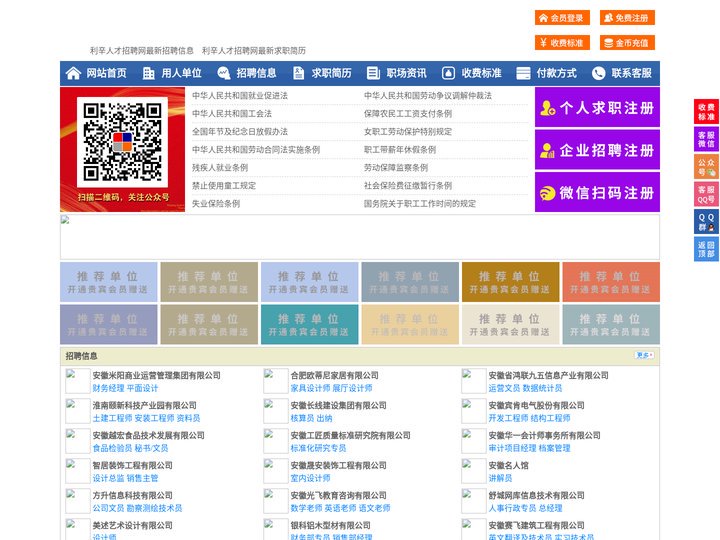
Task: Click the 更多 link in the 招聘信息 header
Action: click(x=644, y=355)
